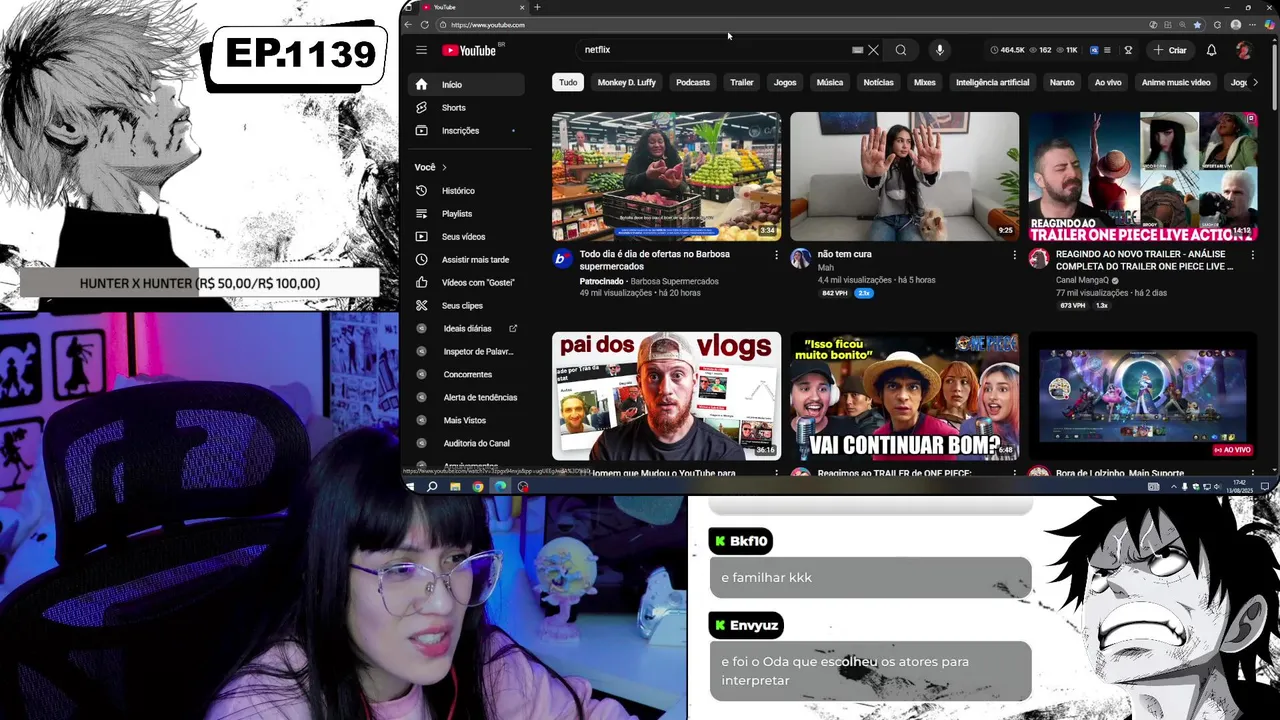1280x720 pixels.
Task: Open the Mah channel avatar
Action: click(x=800, y=259)
